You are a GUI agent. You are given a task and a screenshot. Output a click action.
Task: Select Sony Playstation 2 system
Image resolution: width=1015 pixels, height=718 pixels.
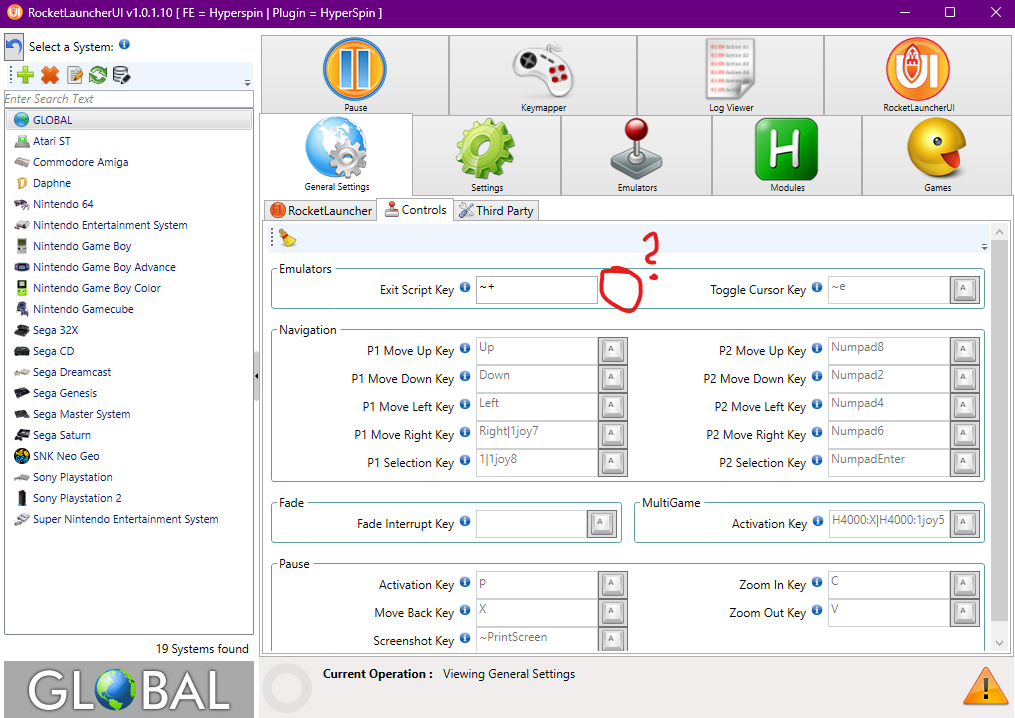click(129, 498)
